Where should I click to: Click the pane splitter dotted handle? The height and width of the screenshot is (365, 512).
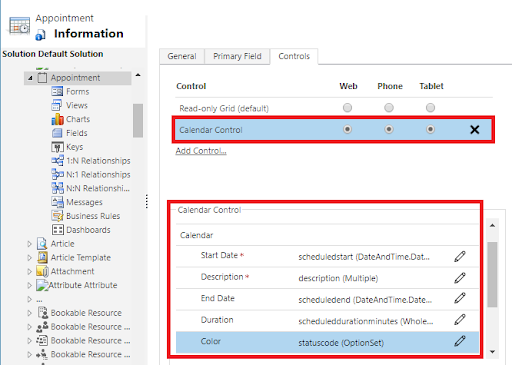tap(146, 201)
